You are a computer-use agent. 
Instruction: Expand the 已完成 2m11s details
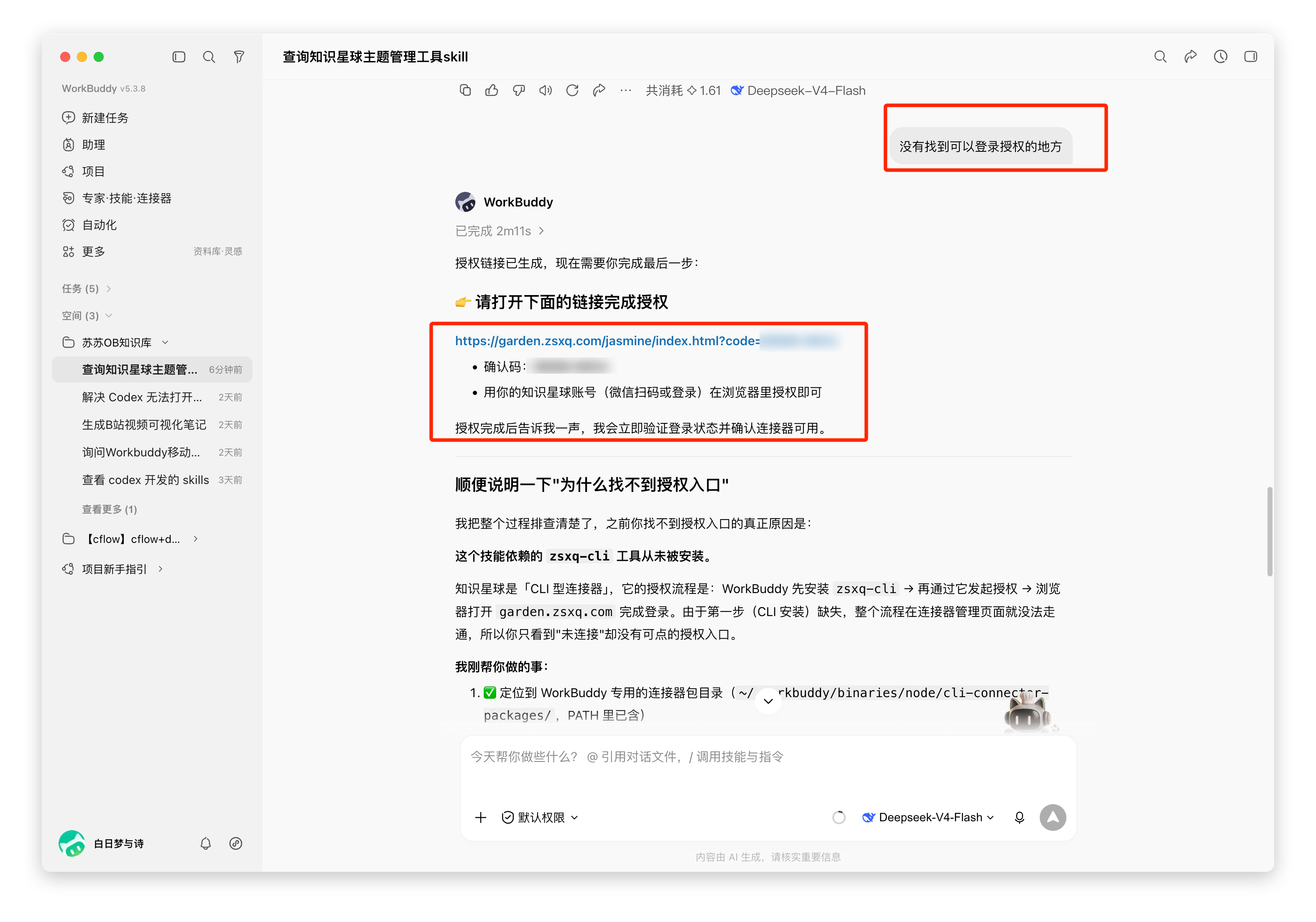499,231
